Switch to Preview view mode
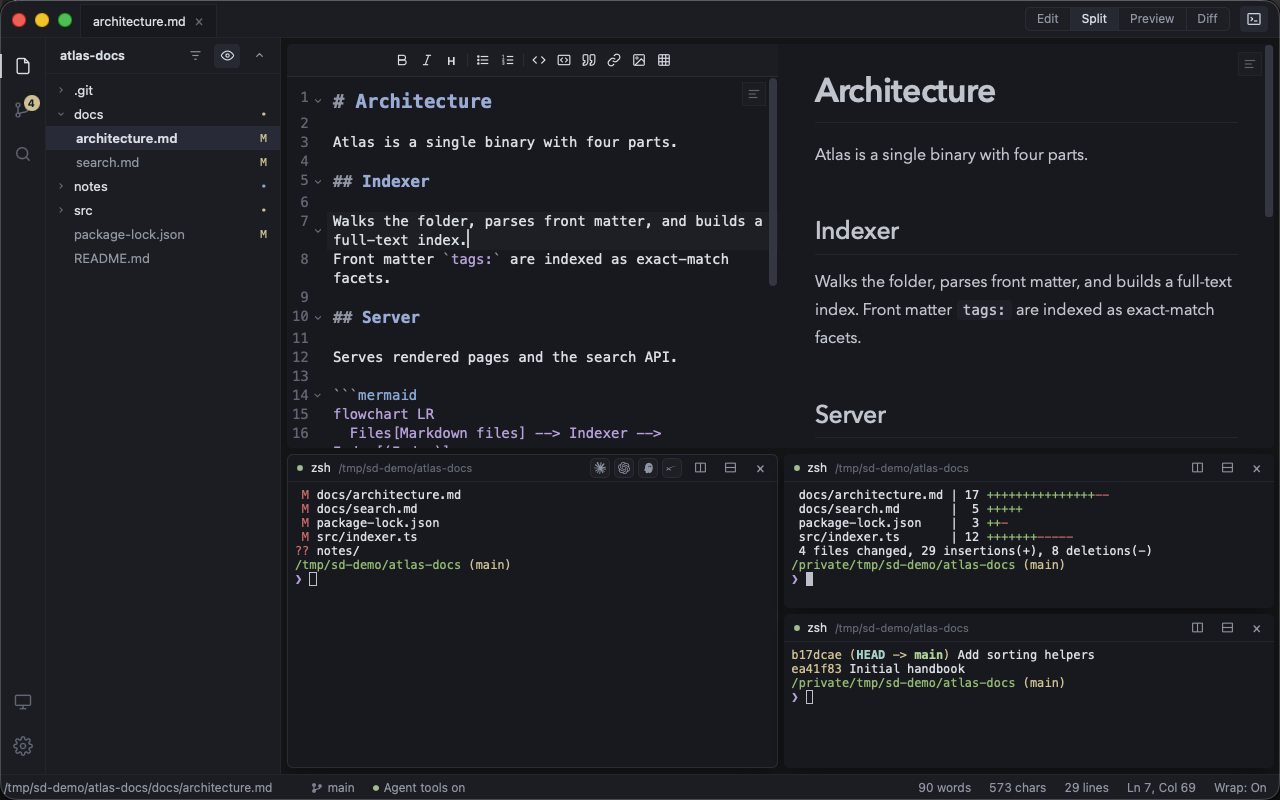The height and width of the screenshot is (800, 1280). (x=1152, y=19)
